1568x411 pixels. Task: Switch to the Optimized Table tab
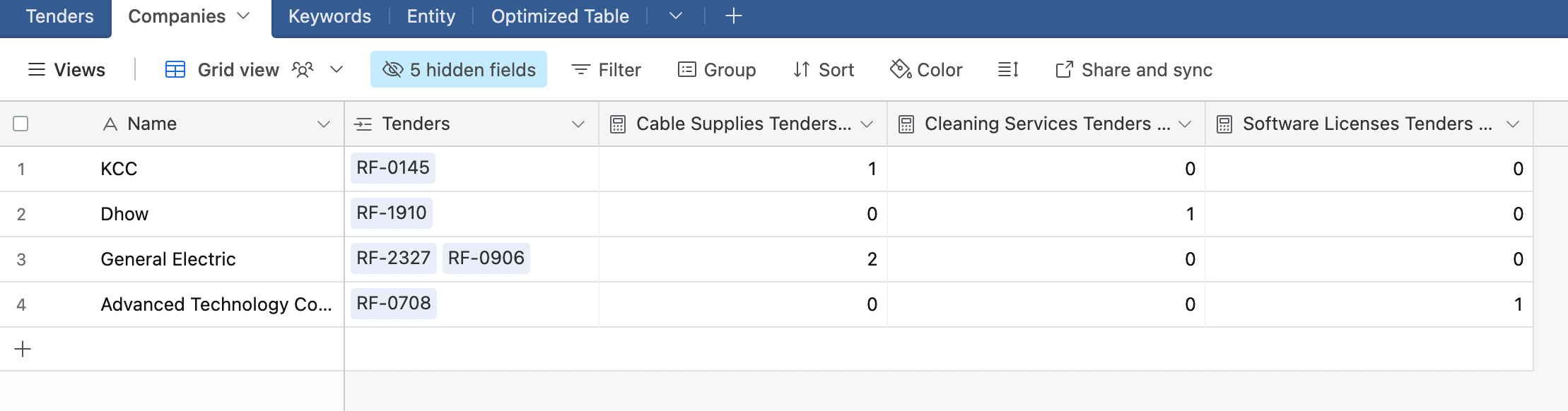pos(560,16)
